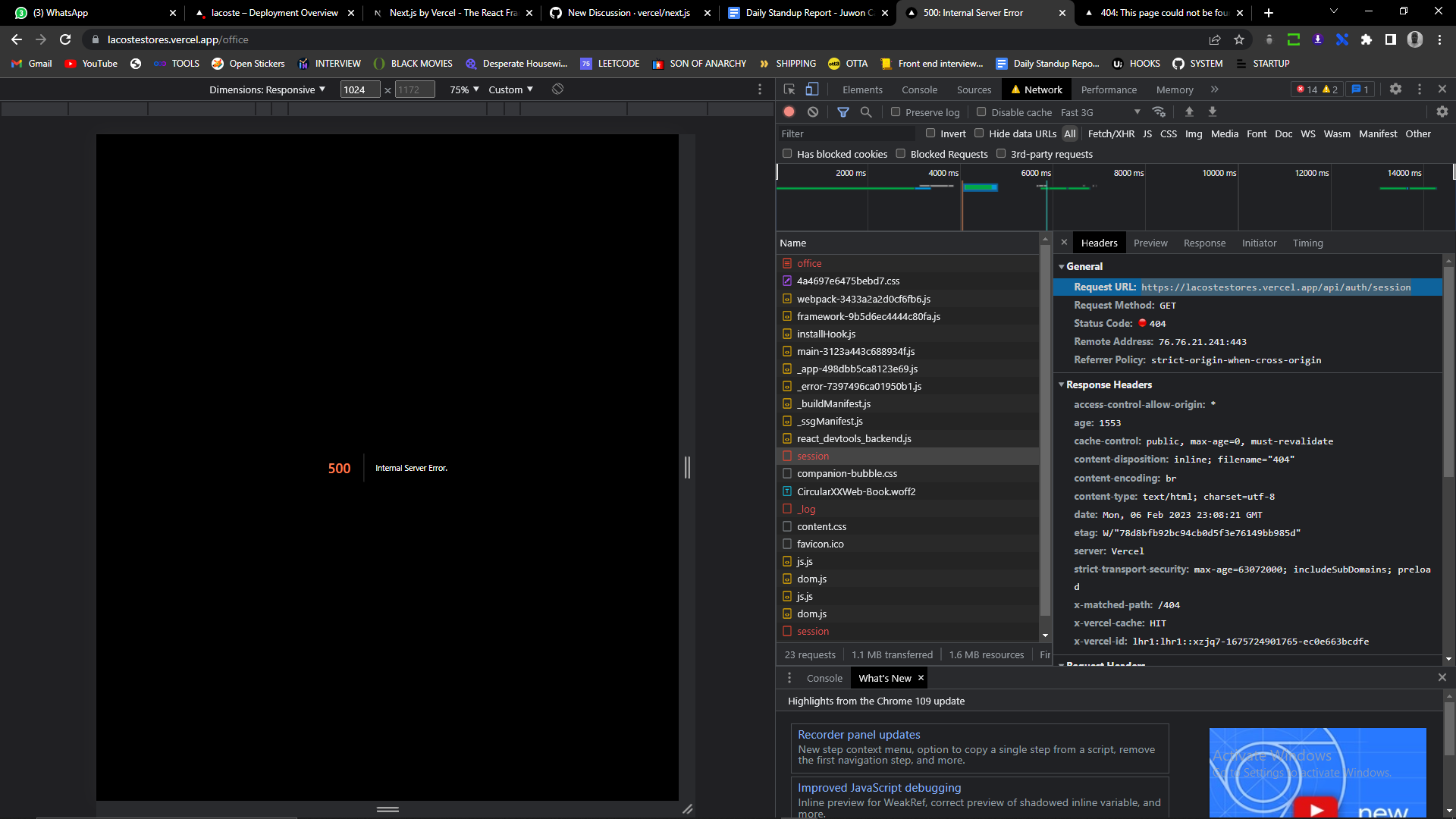This screenshot has height=819, width=1456.
Task: Click the viewport width field showing 1024
Action: click(359, 89)
